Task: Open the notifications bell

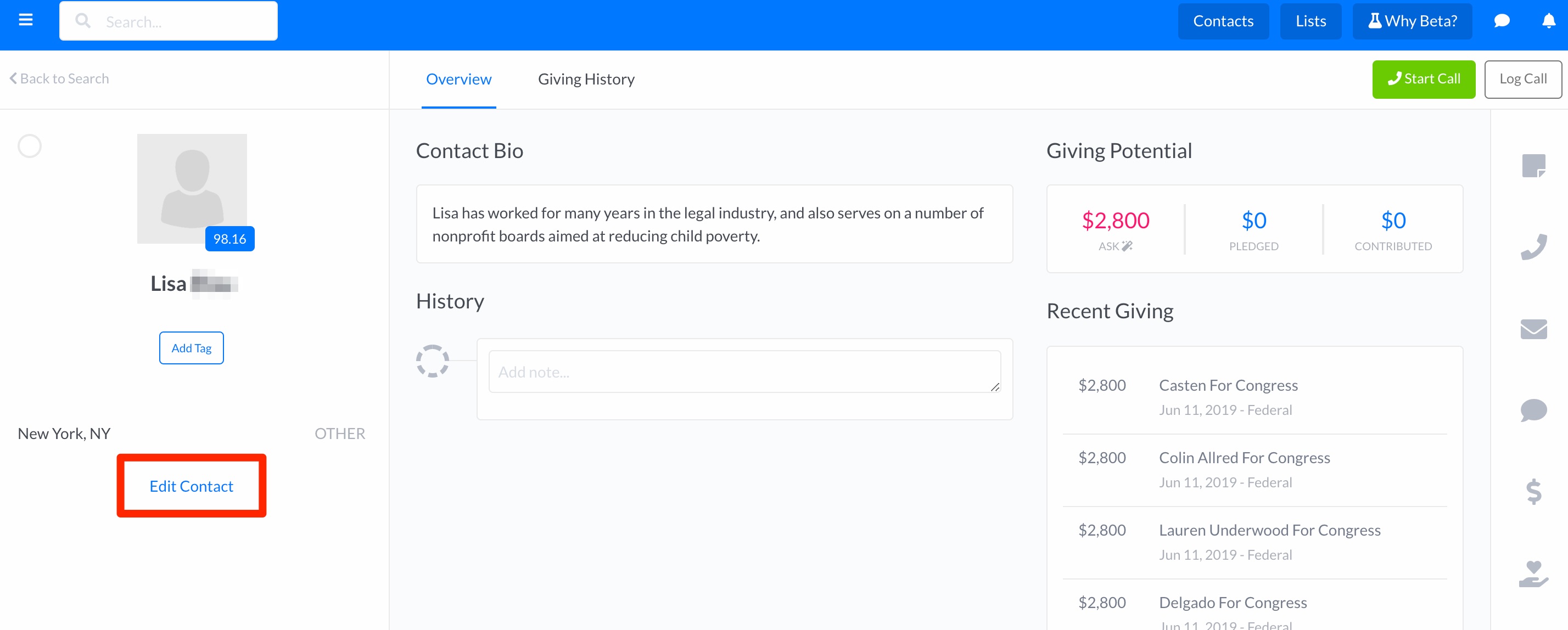Action: (1549, 21)
